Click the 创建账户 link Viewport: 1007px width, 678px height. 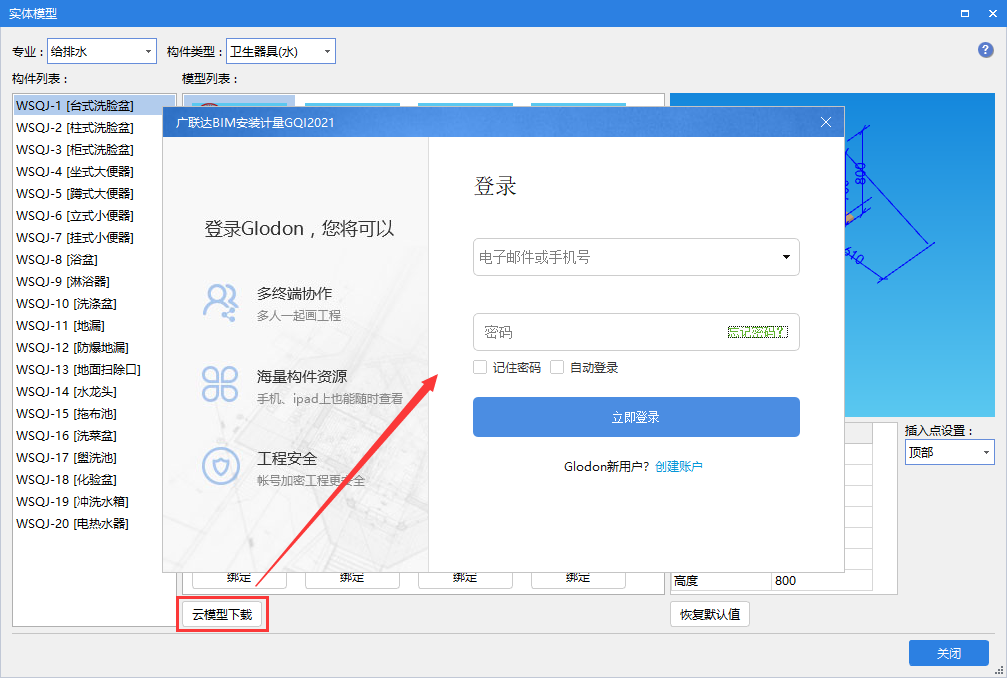click(x=678, y=466)
